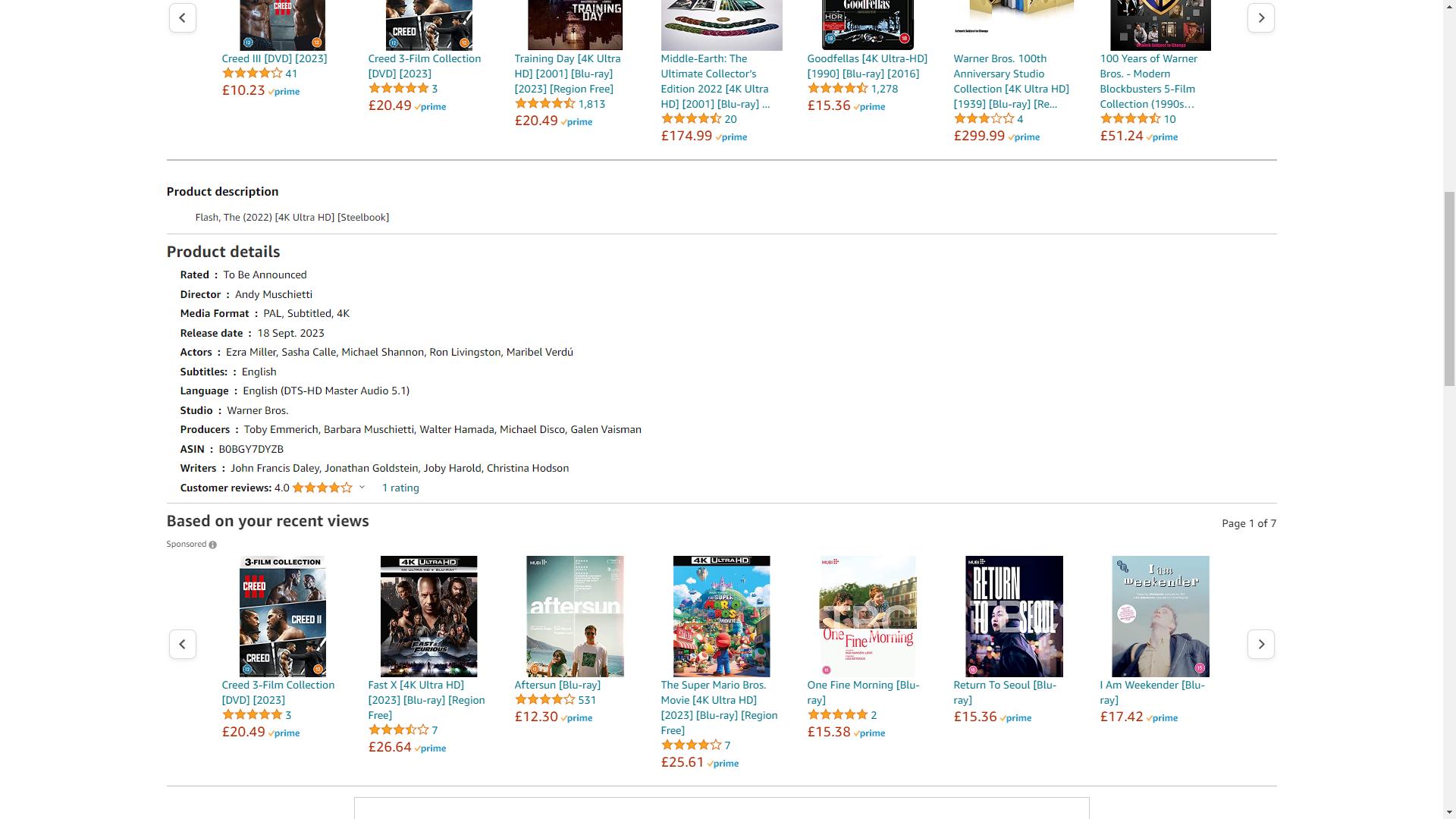Open Creed III [DVD] [2023] link
This screenshot has height=819, width=1456.
[x=275, y=58]
